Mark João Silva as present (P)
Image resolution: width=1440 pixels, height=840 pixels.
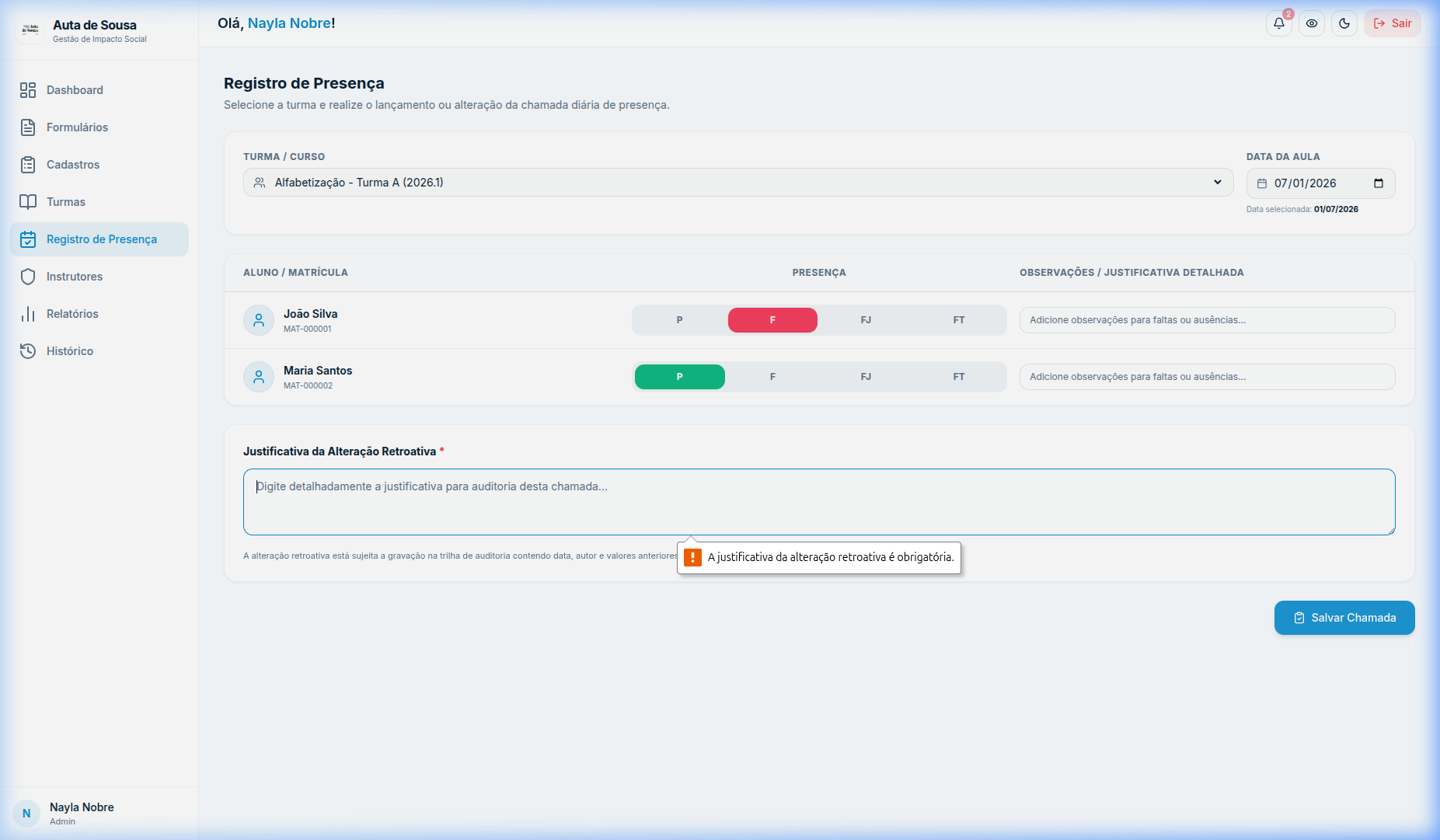[x=679, y=320]
